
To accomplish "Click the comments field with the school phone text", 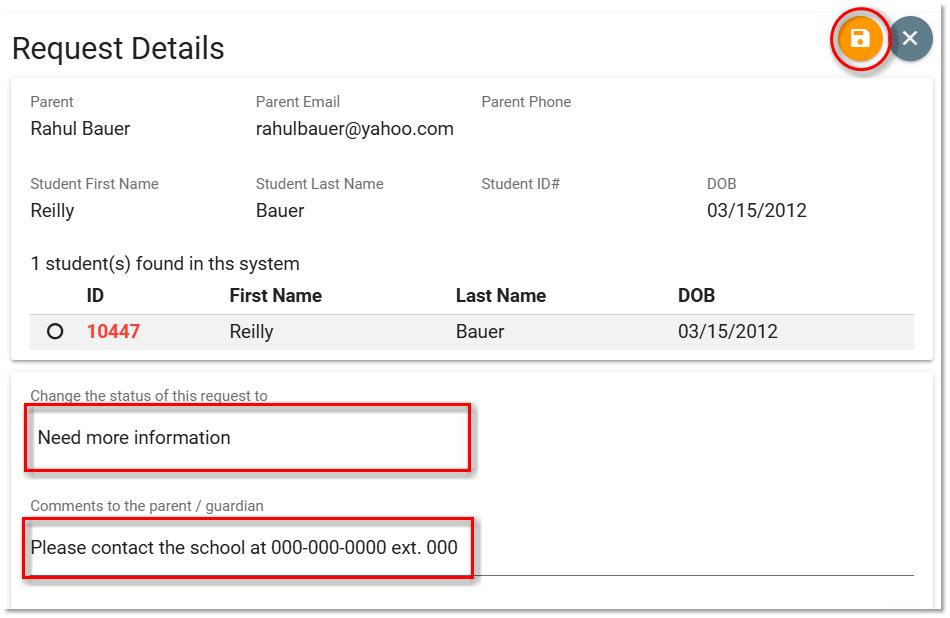I will tap(472, 548).
